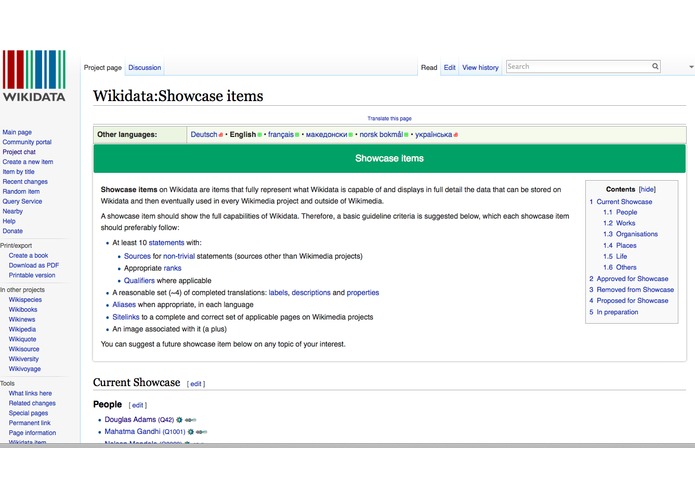Open Wikivoyage project link
Screen dimensions: 695x494
(x=25, y=369)
